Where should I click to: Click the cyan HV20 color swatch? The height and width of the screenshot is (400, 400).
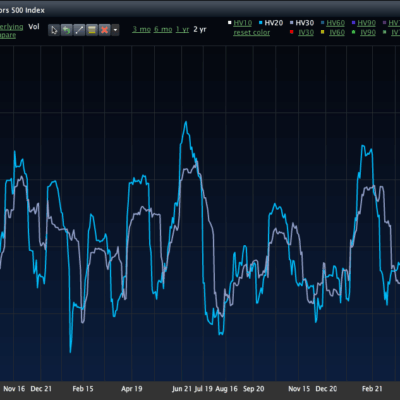click(x=261, y=23)
